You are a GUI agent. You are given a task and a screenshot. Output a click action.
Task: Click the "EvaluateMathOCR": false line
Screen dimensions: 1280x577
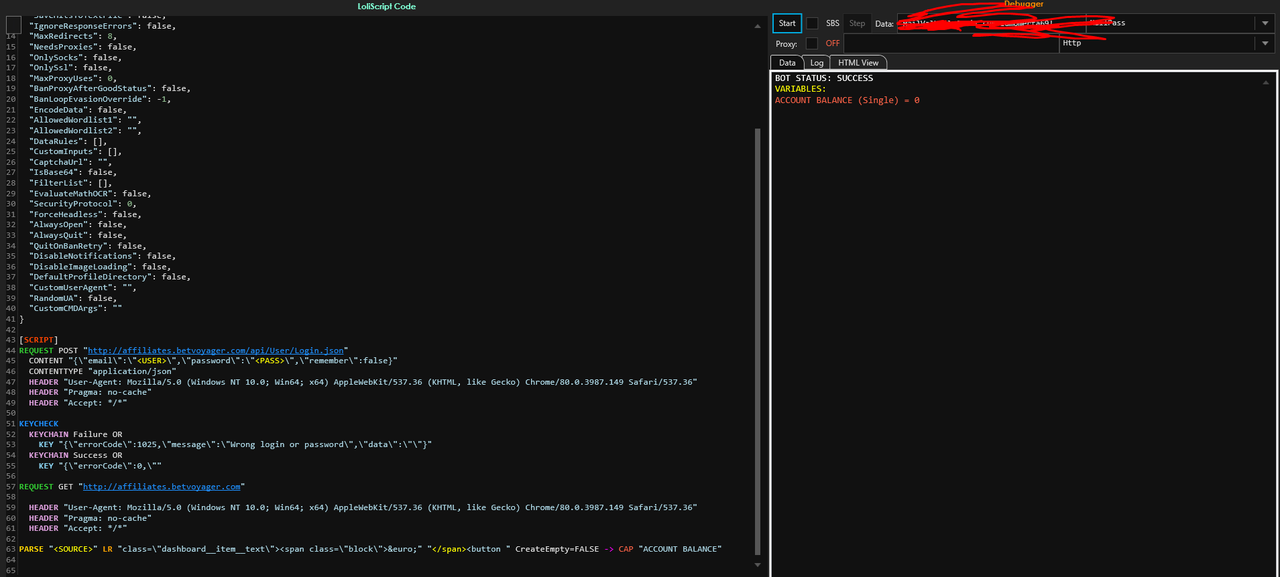pos(90,193)
